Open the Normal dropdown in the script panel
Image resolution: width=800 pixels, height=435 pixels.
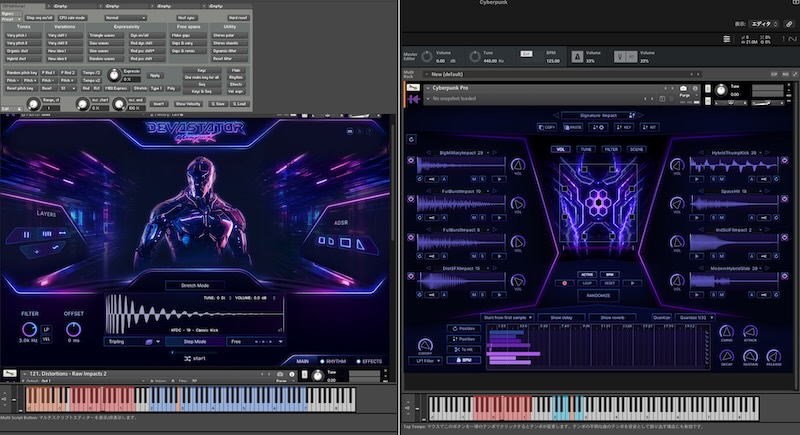[125, 18]
